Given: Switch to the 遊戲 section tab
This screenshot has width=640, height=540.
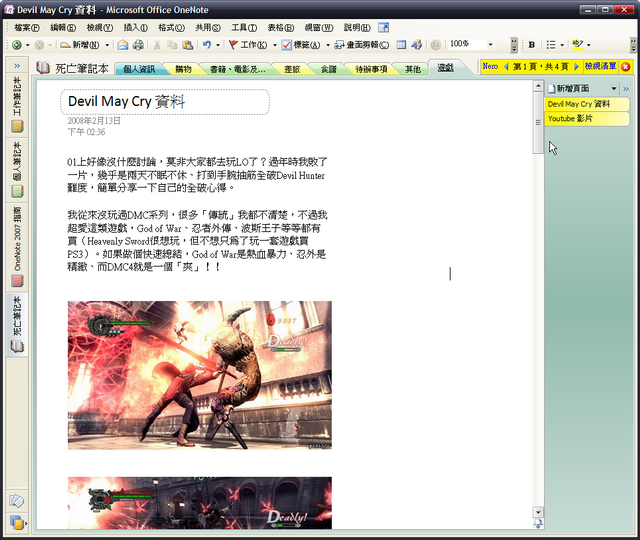Looking at the screenshot, I should [x=445, y=68].
